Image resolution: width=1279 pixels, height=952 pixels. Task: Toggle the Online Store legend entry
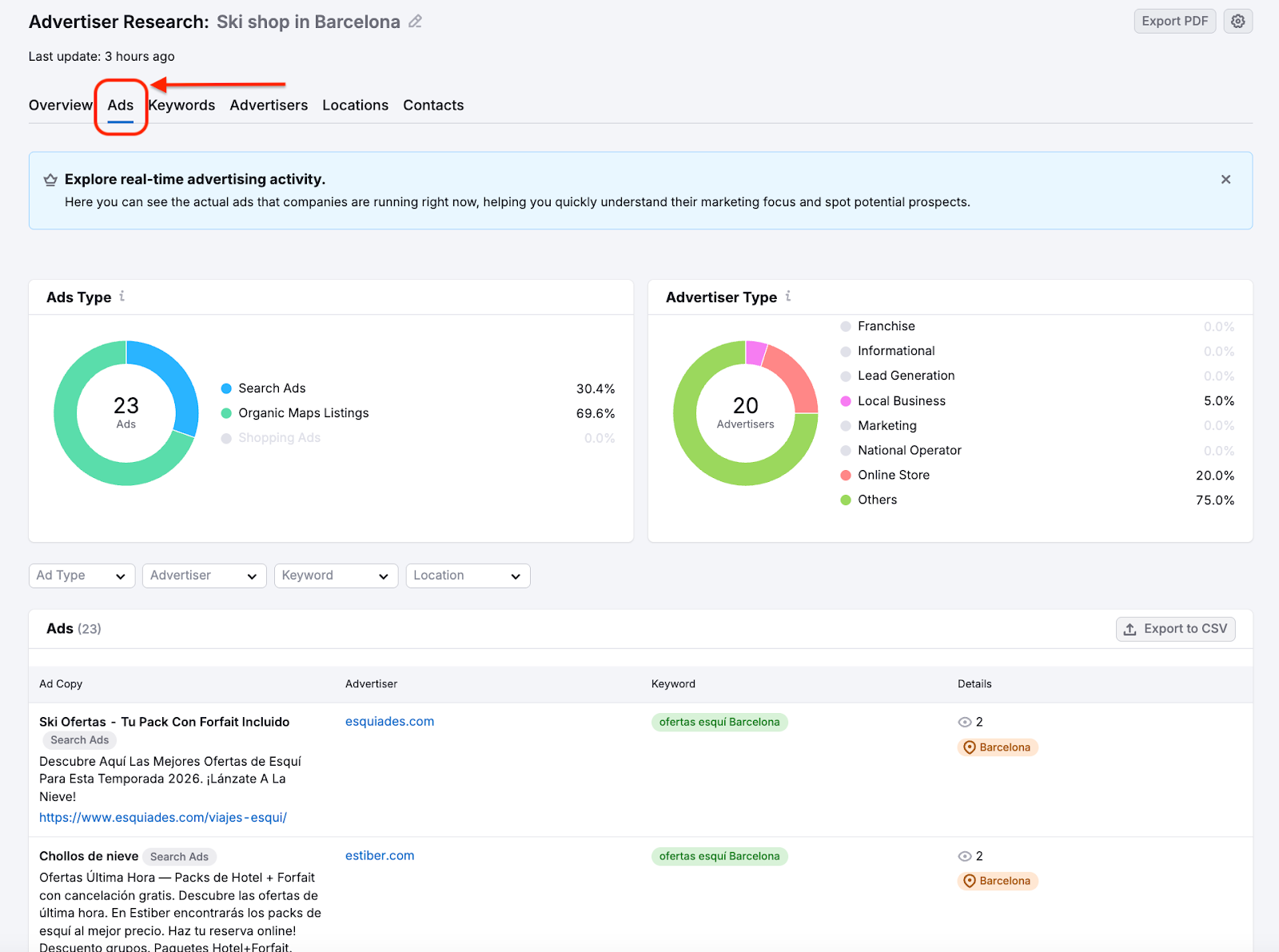(x=893, y=475)
